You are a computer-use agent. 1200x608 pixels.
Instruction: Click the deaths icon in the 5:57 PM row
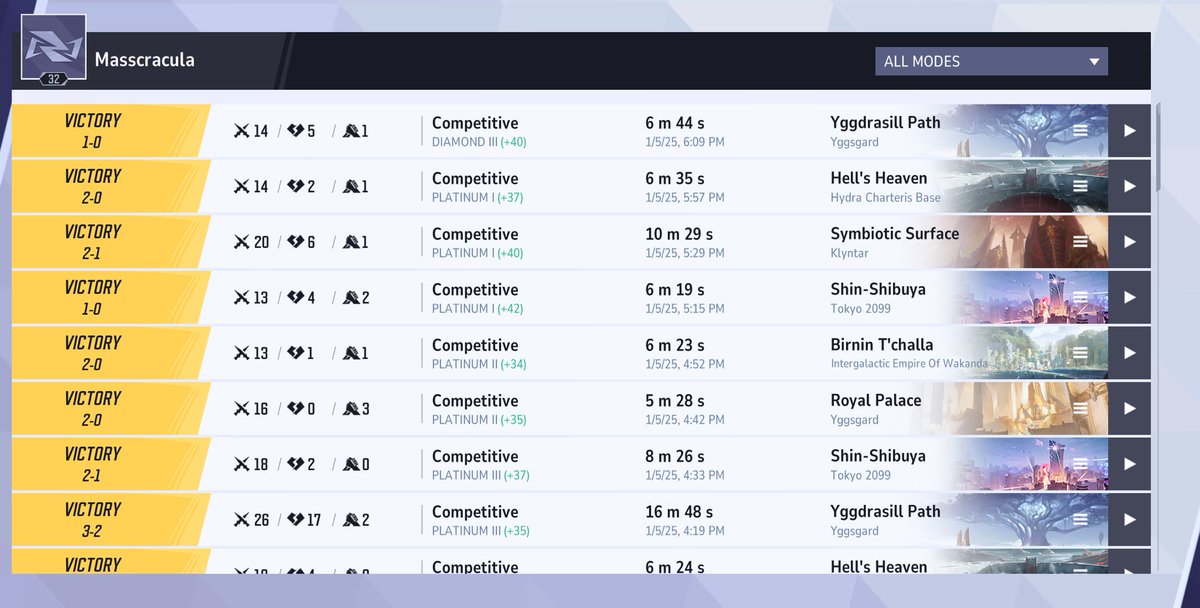[295, 186]
